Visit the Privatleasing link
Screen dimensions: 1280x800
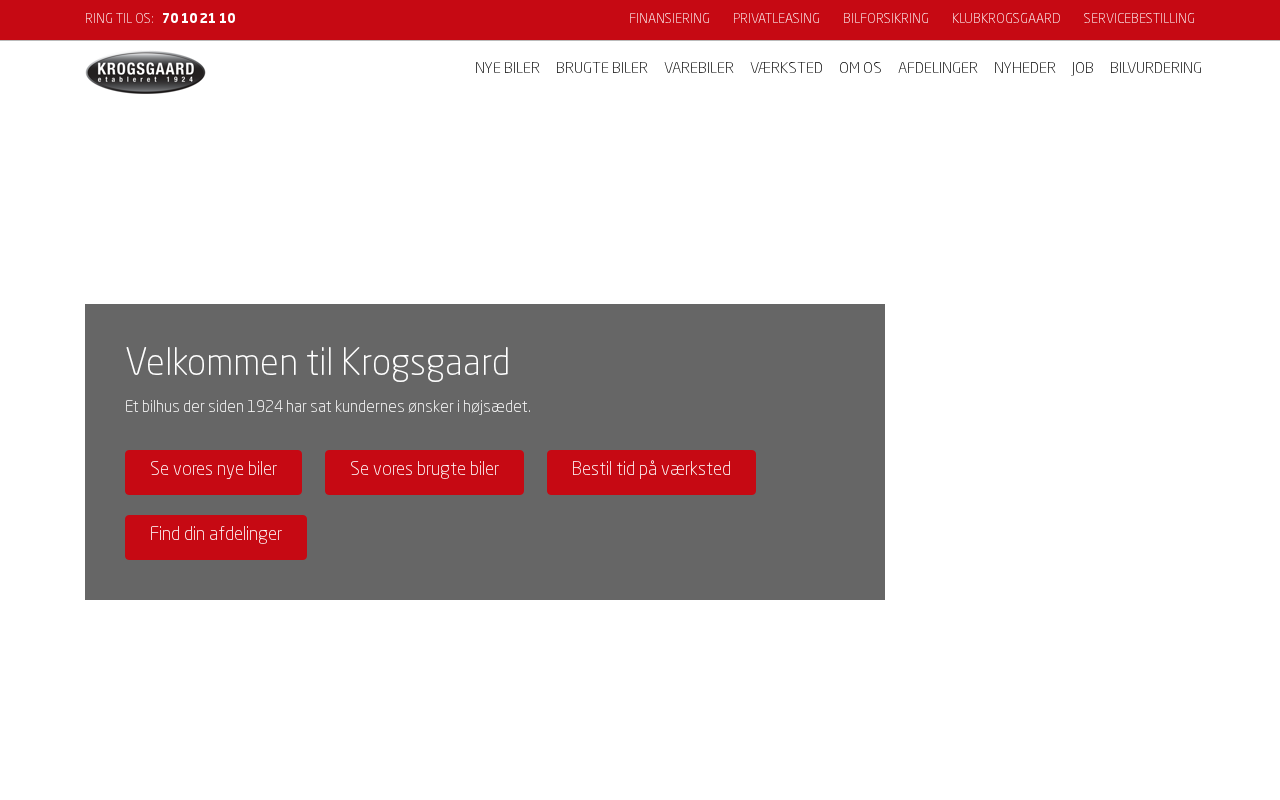776,19
